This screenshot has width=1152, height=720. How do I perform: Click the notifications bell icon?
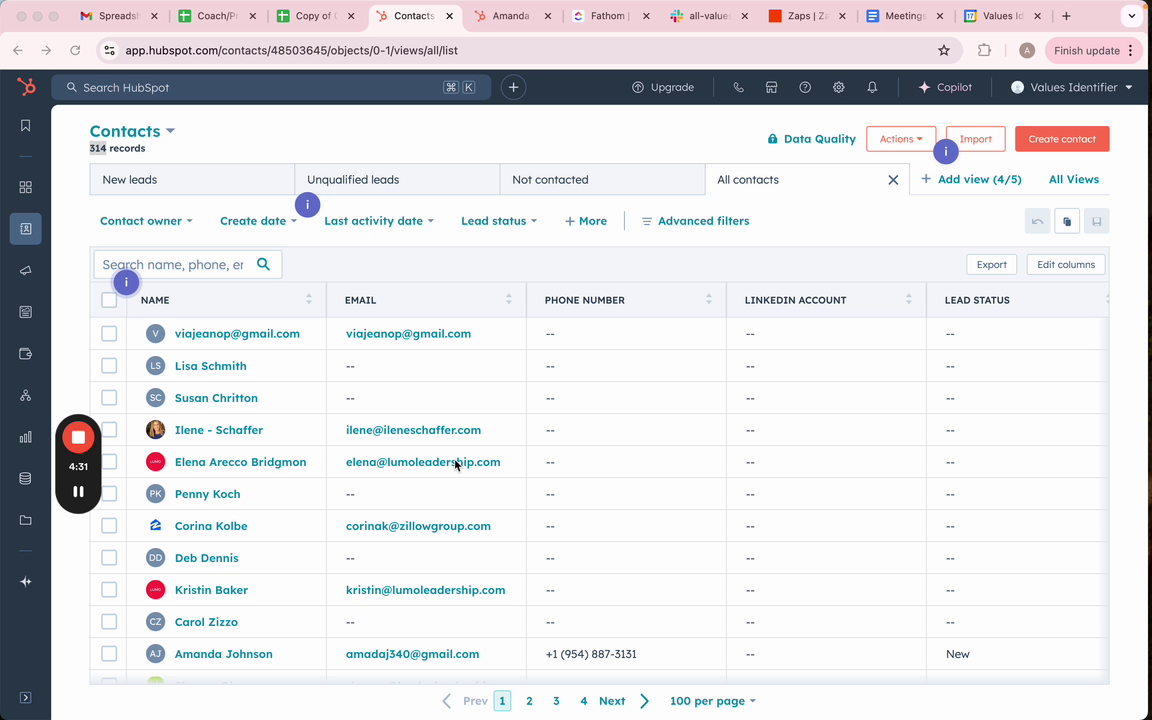(872, 87)
